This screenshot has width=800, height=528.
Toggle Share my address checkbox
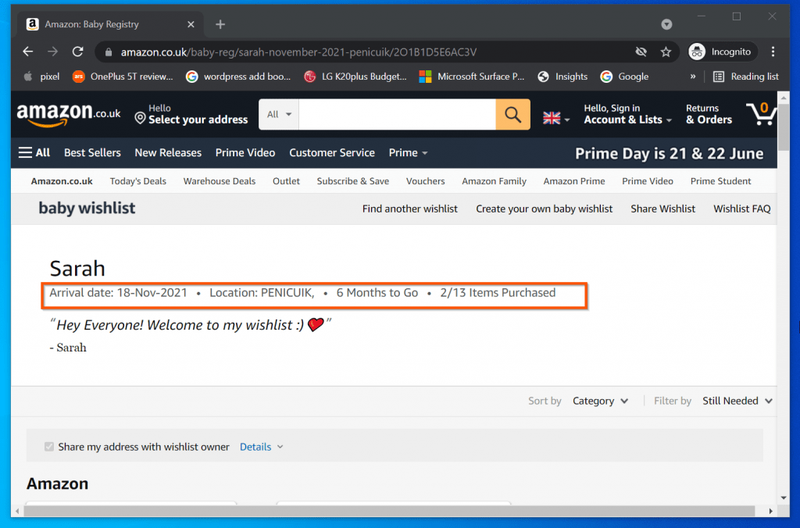coord(49,447)
